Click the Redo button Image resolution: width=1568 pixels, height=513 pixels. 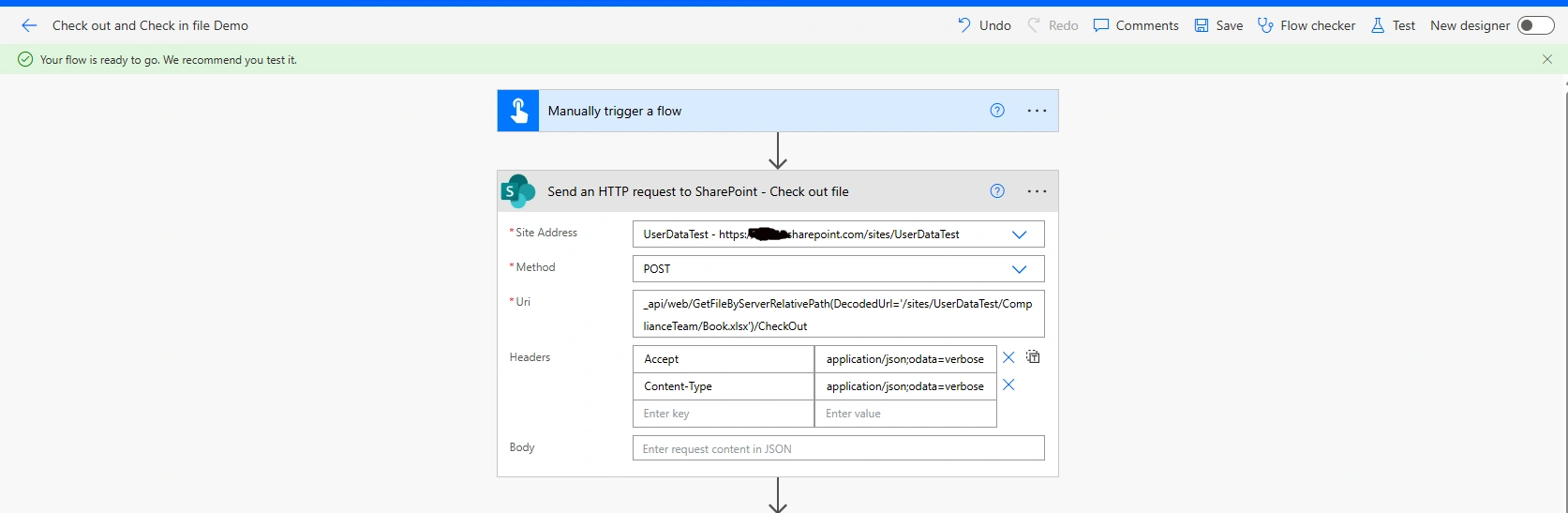pyautogui.click(x=1053, y=25)
